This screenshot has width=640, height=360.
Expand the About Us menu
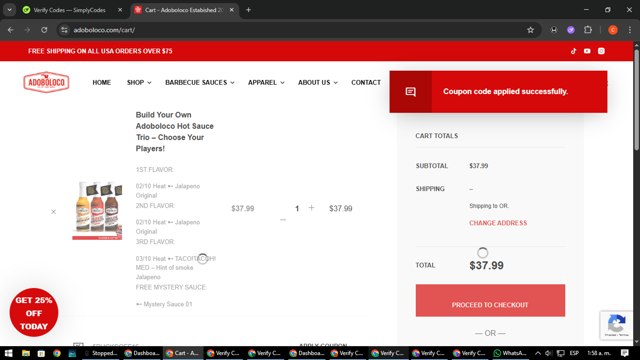point(318,82)
